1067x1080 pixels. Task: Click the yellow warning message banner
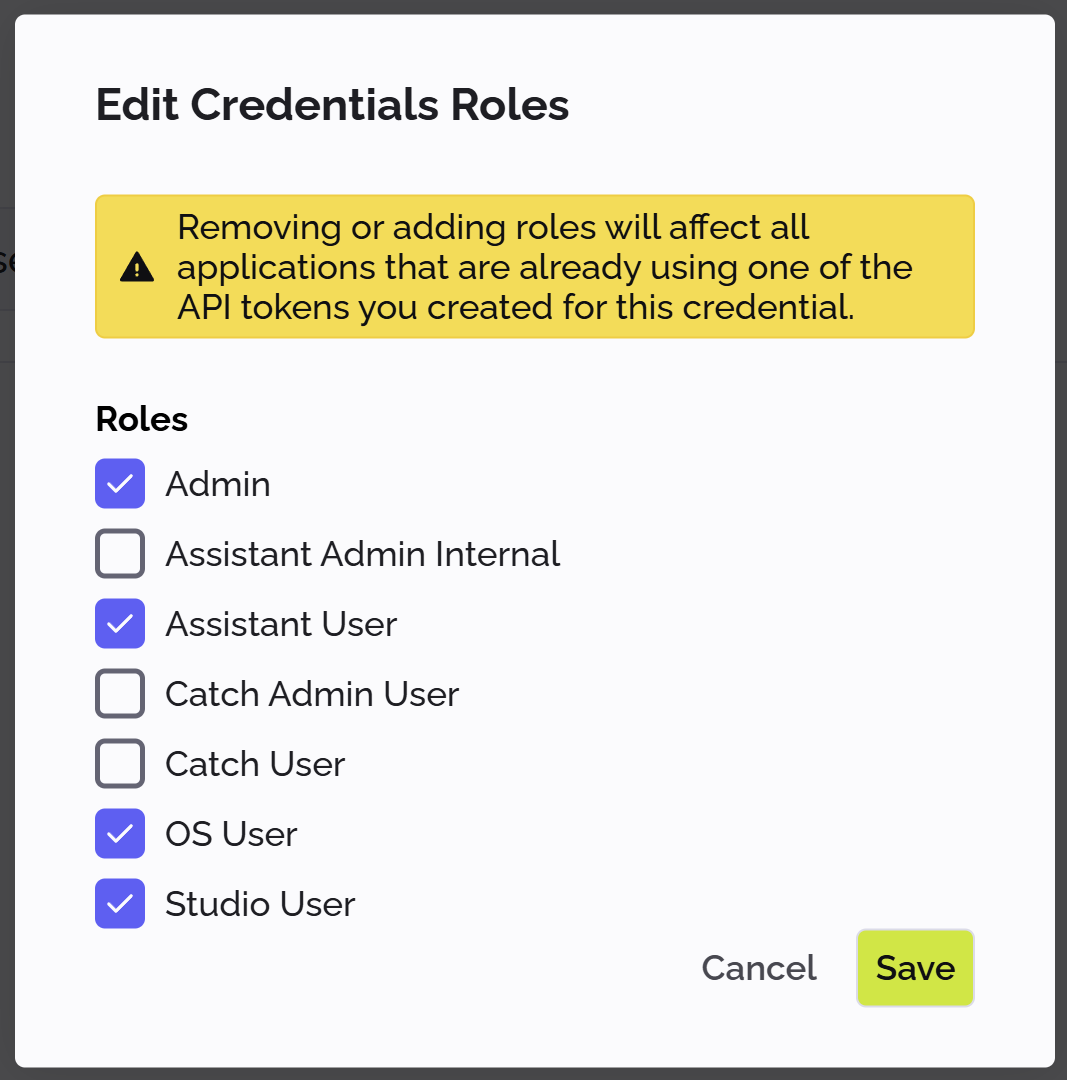pos(534,267)
